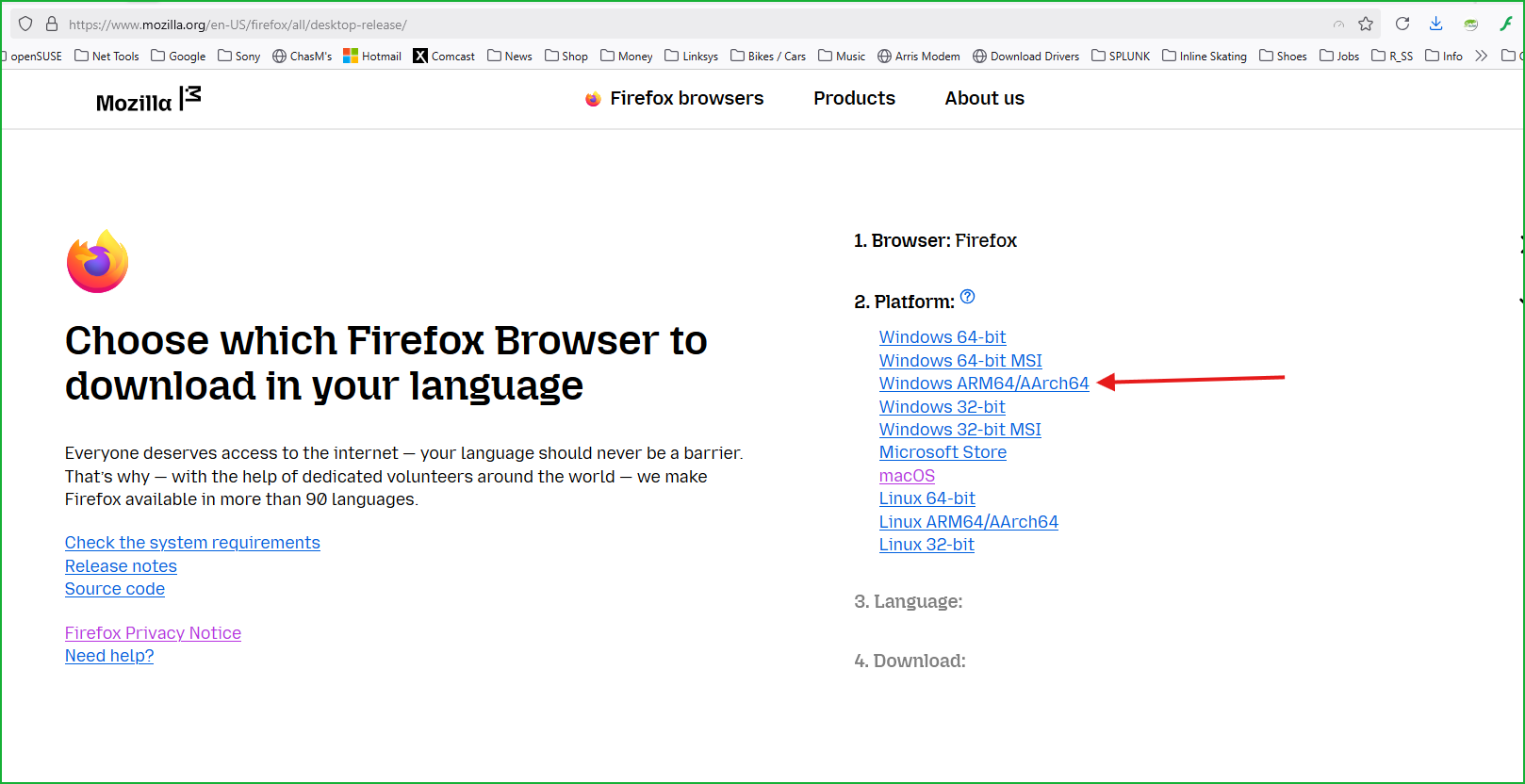
Task: Reload the current page
Action: point(1402,24)
